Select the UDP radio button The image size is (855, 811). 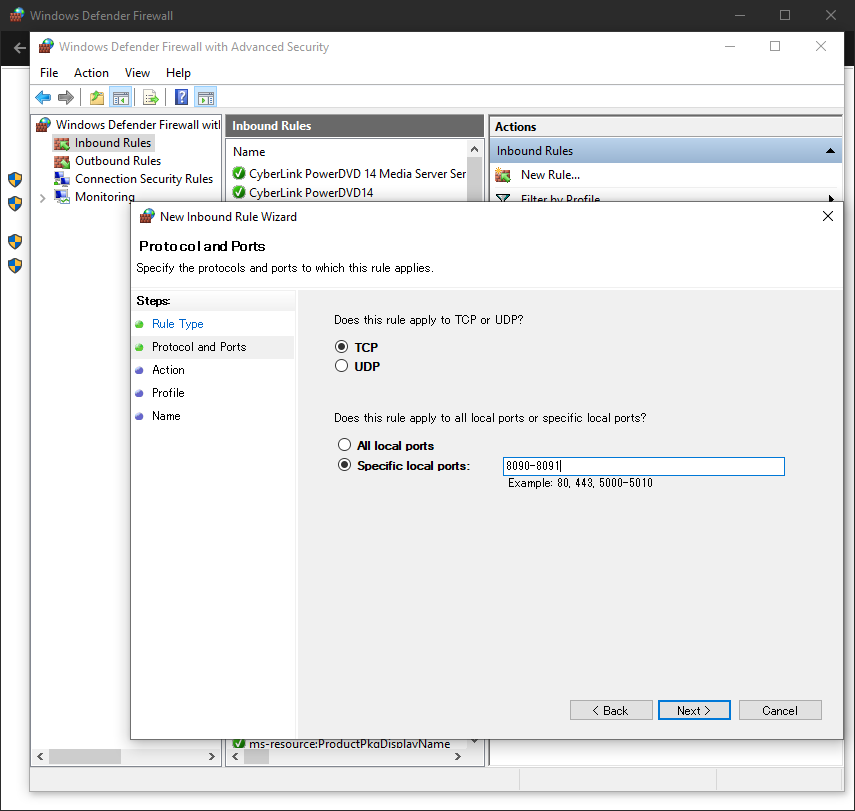pyautogui.click(x=341, y=365)
